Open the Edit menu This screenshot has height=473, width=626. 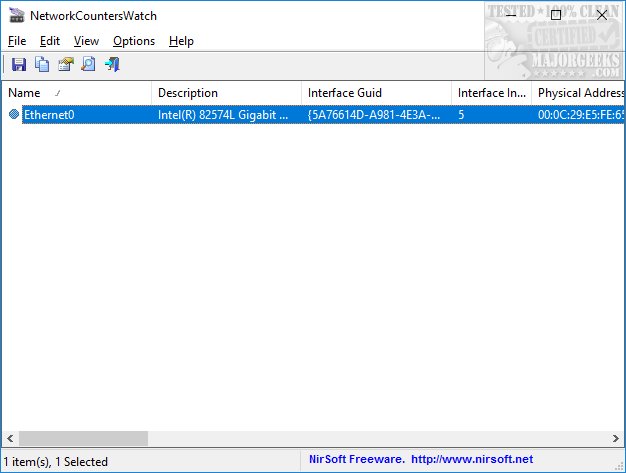(x=50, y=41)
